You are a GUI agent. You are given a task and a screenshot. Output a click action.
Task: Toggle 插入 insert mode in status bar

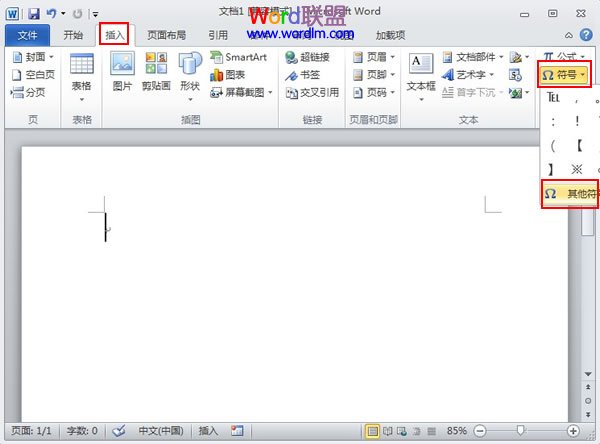click(208, 431)
